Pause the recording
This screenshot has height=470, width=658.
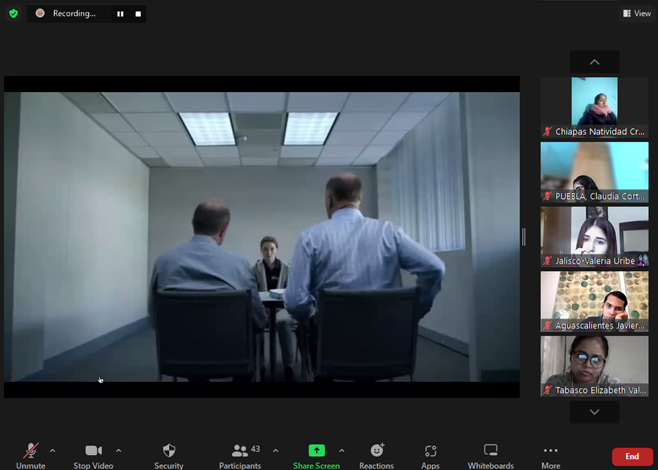click(120, 14)
